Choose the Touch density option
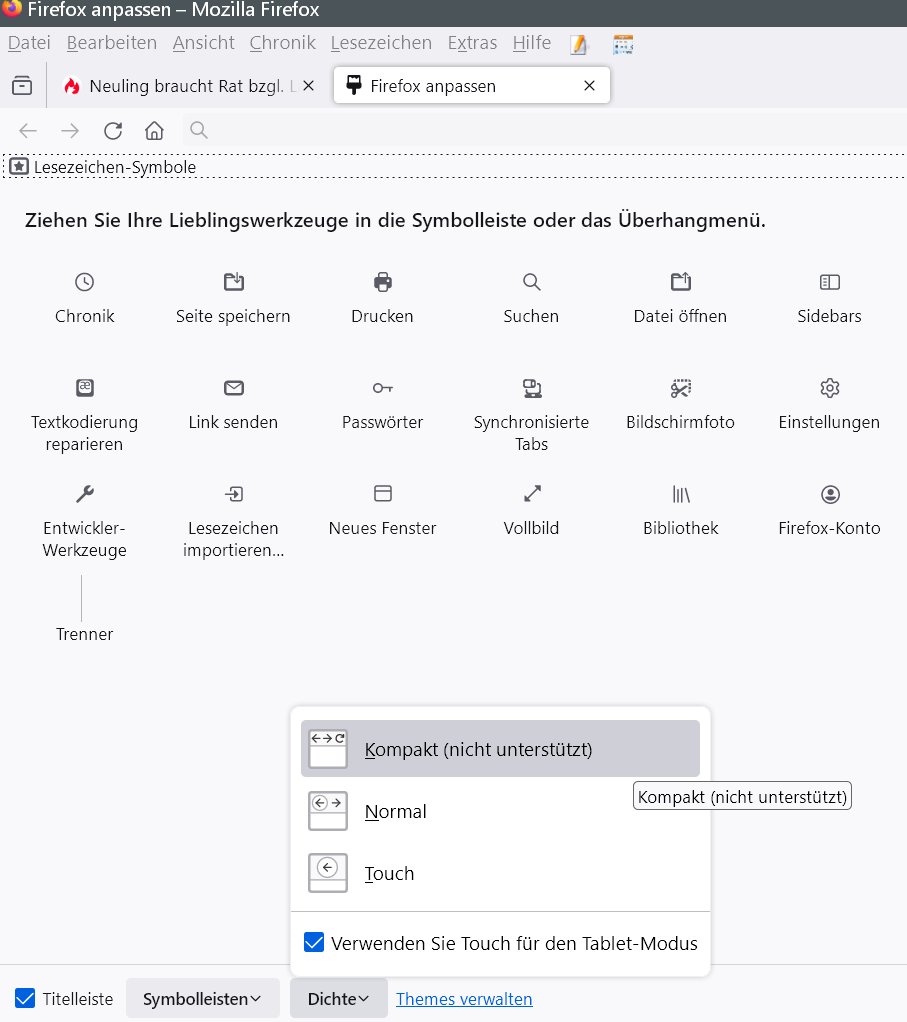 (x=389, y=873)
